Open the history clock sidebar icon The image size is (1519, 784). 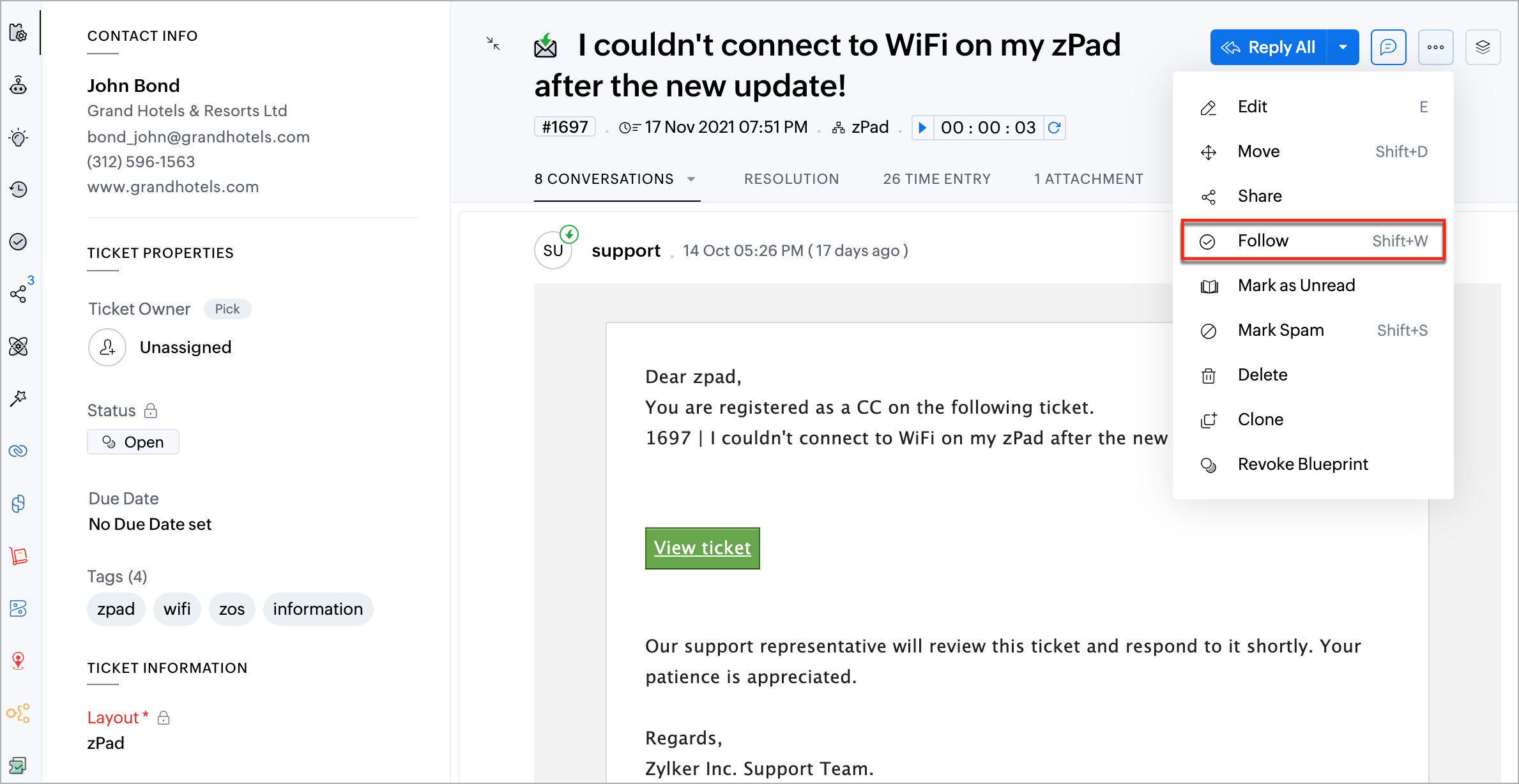point(19,190)
